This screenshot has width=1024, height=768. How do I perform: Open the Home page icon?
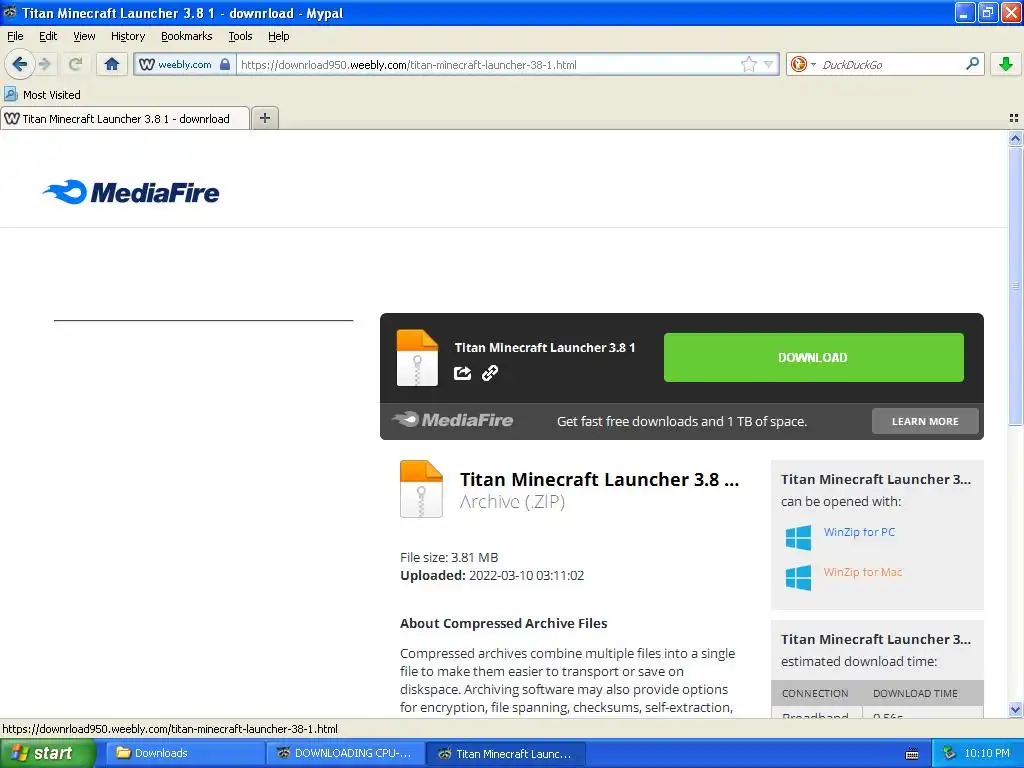tap(112, 64)
